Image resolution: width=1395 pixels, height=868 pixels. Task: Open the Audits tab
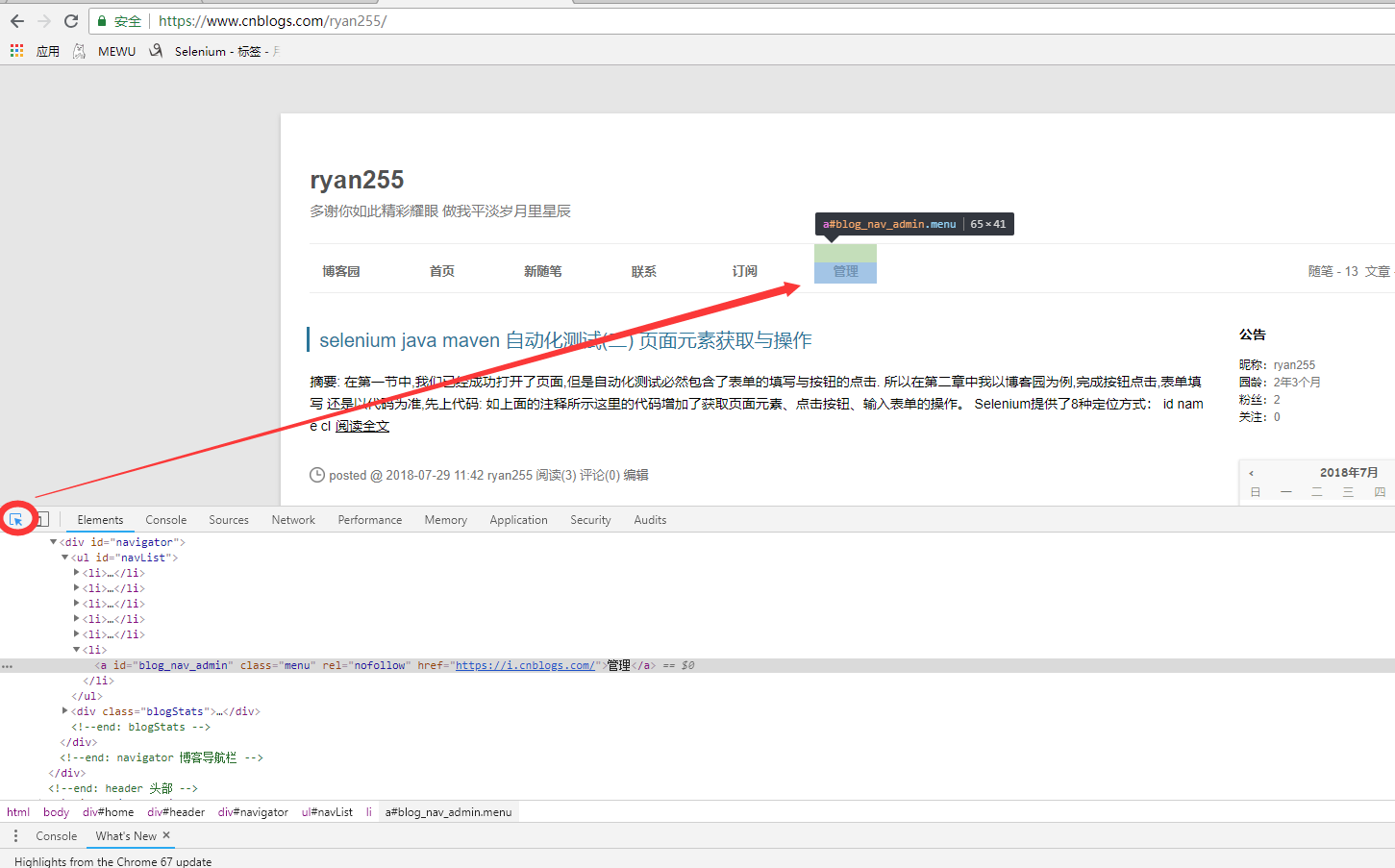pos(650,520)
